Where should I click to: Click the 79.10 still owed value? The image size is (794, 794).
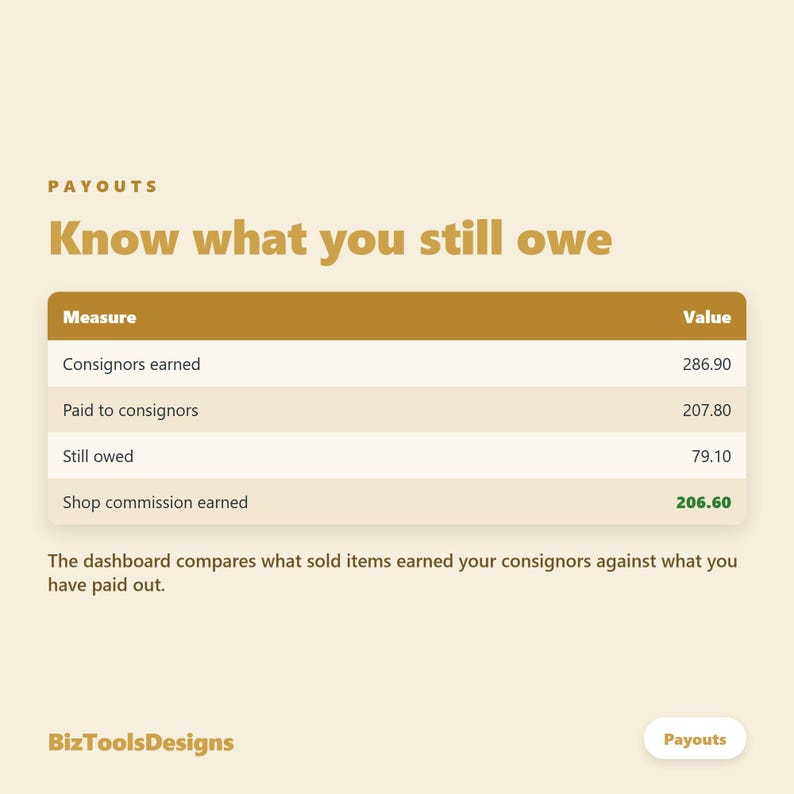(x=711, y=456)
